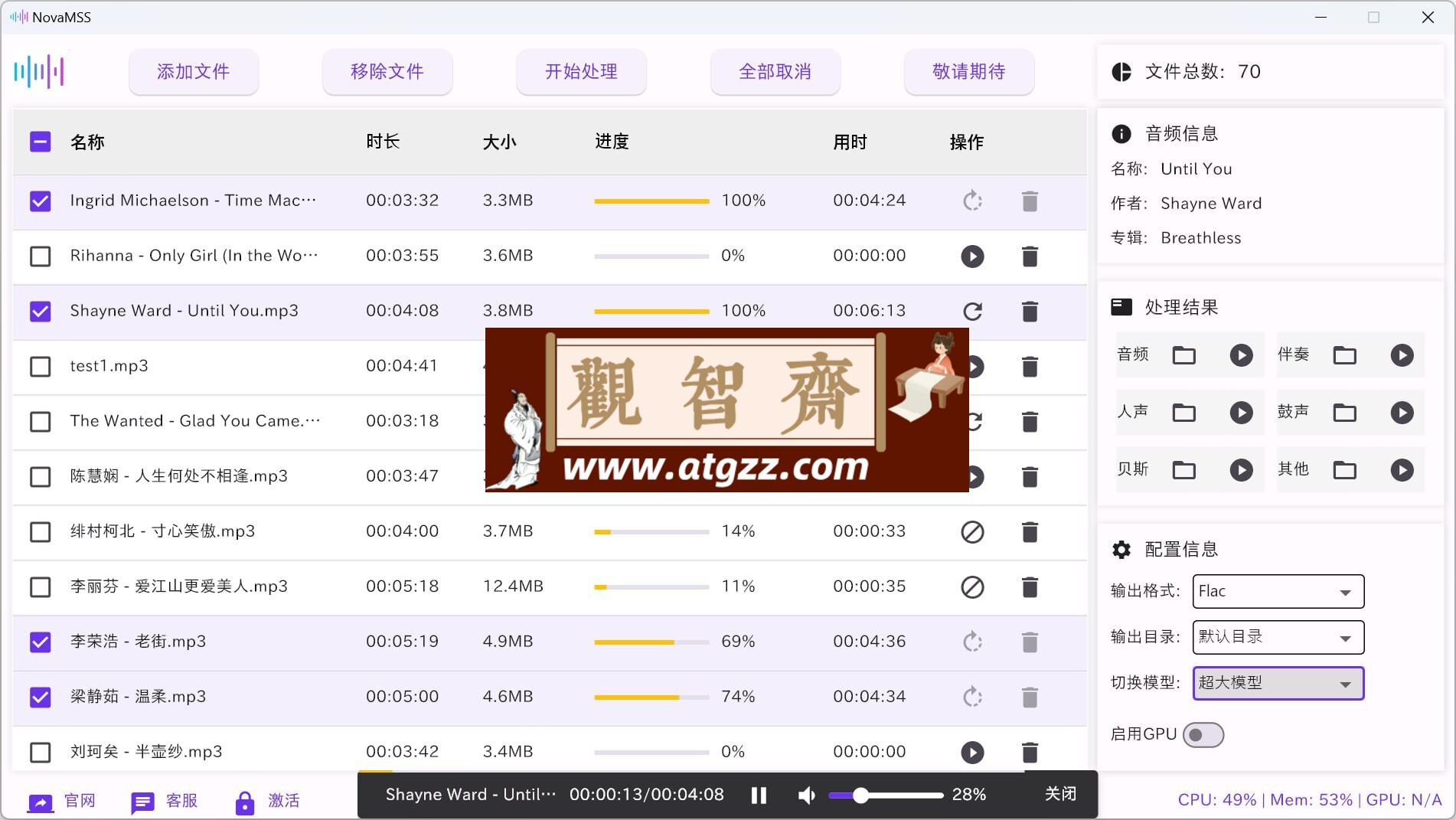1456x820 pixels.
Task: Close the audio player bar with 关闭
Action: pos(1060,794)
